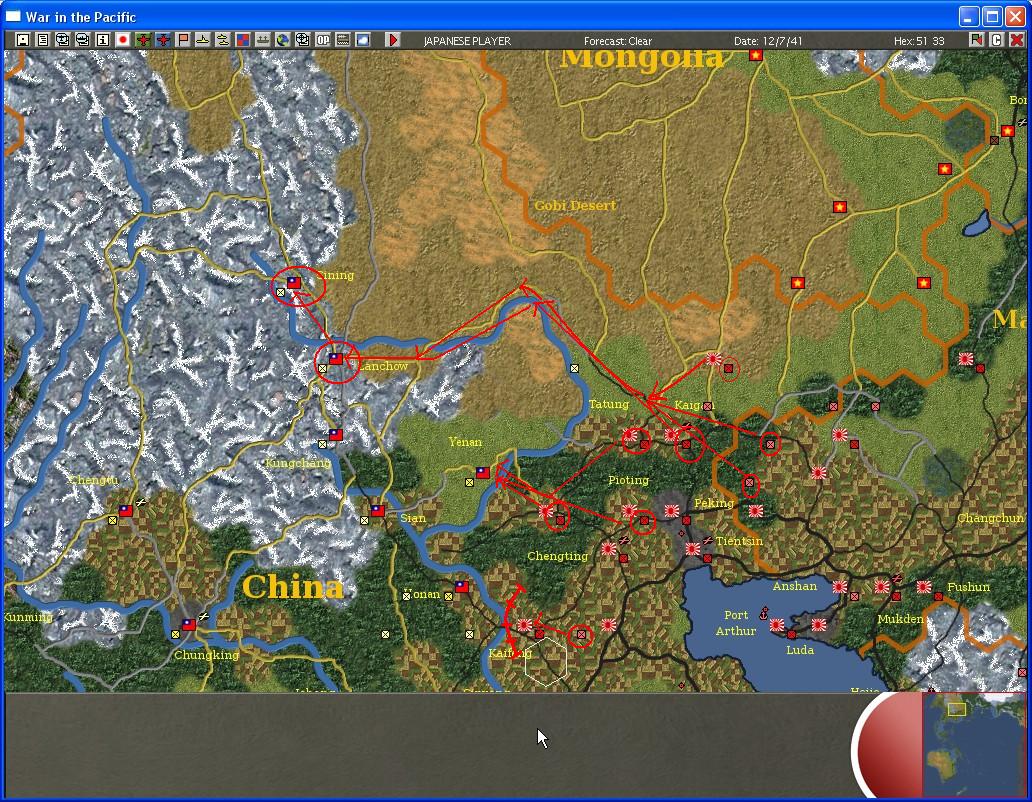Click the ship silhouette toolbar icon

(202, 40)
